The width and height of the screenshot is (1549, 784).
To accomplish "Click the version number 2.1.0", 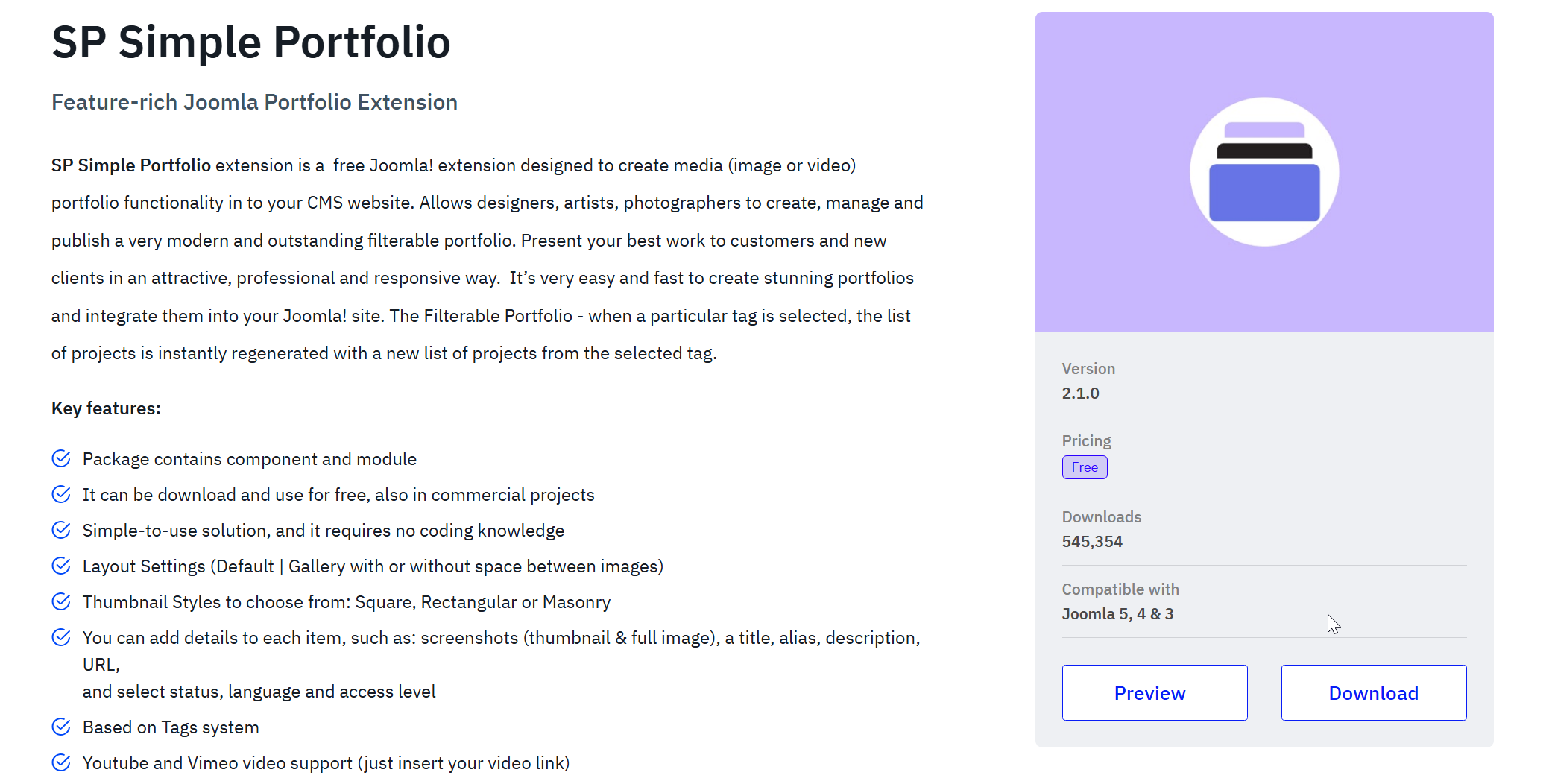I will pyautogui.click(x=1080, y=393).
